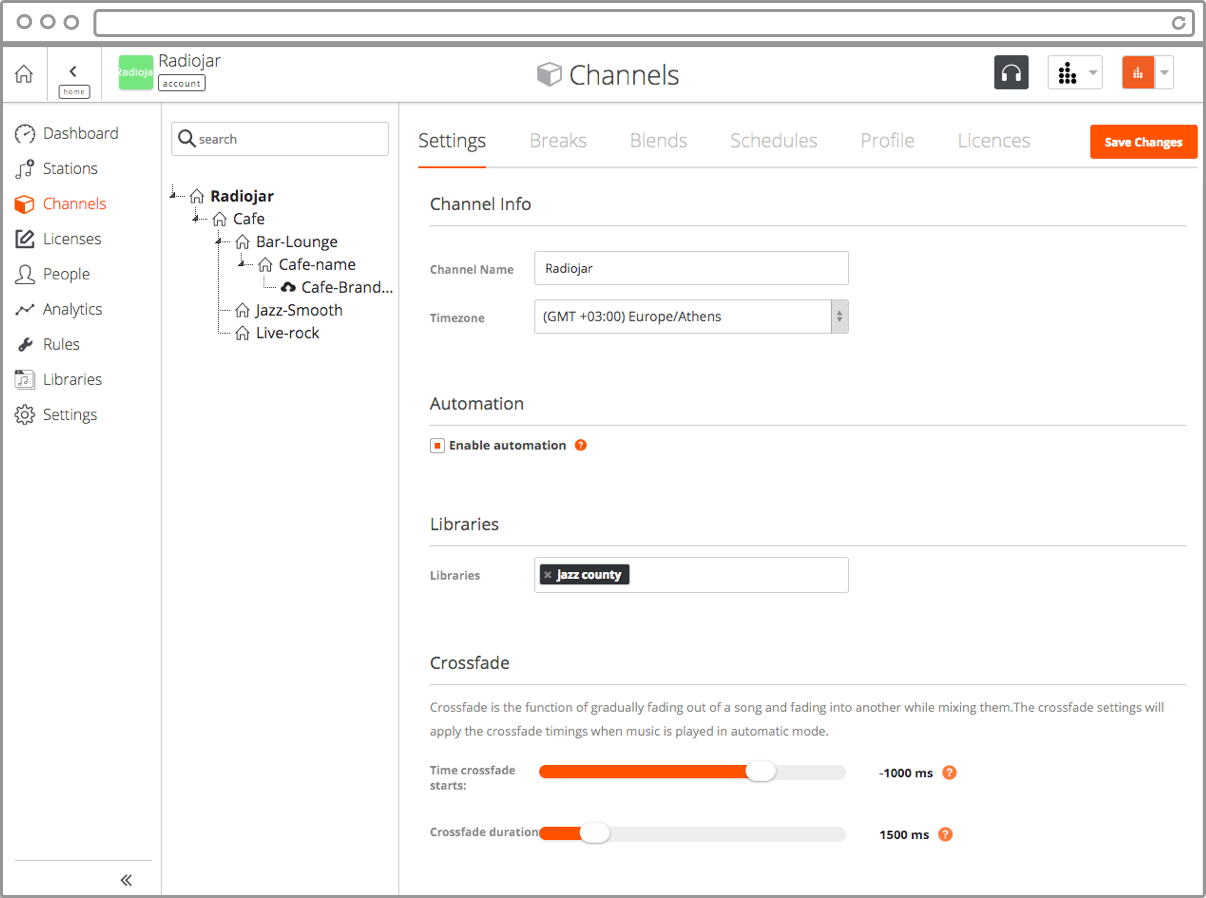
Task: Open Libraries in the sidebar
Action: 72,379
